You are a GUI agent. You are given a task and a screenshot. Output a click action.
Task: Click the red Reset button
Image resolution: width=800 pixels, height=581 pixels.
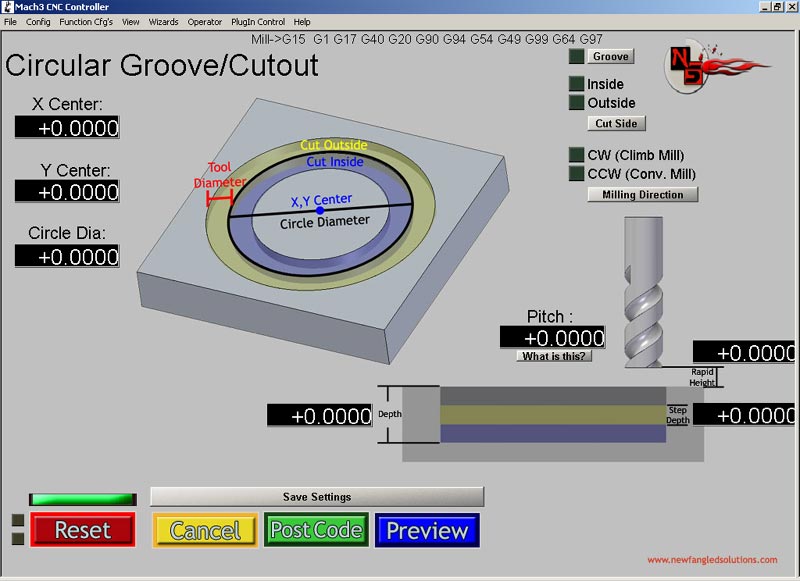coord(83,530)
